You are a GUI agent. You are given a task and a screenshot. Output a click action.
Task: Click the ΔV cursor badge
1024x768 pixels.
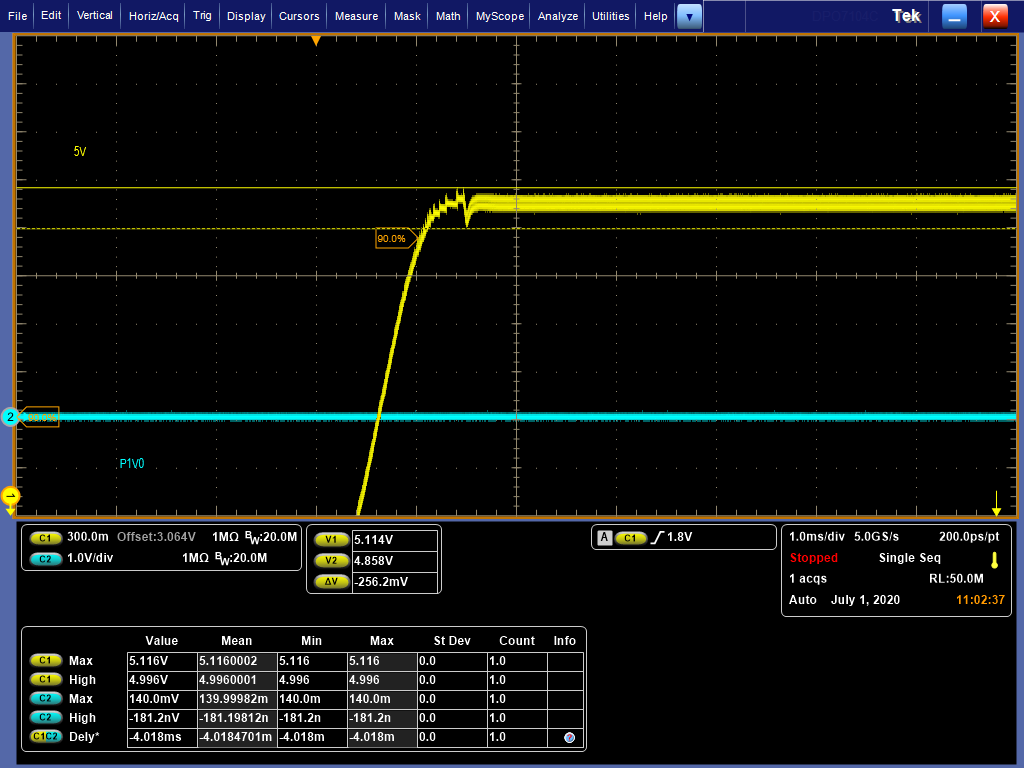tap(331, 581)
